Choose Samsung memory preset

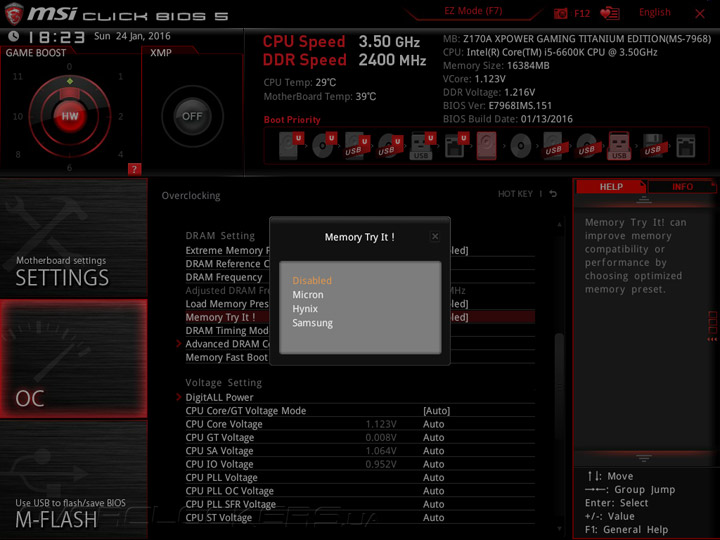tap(312, 323)
